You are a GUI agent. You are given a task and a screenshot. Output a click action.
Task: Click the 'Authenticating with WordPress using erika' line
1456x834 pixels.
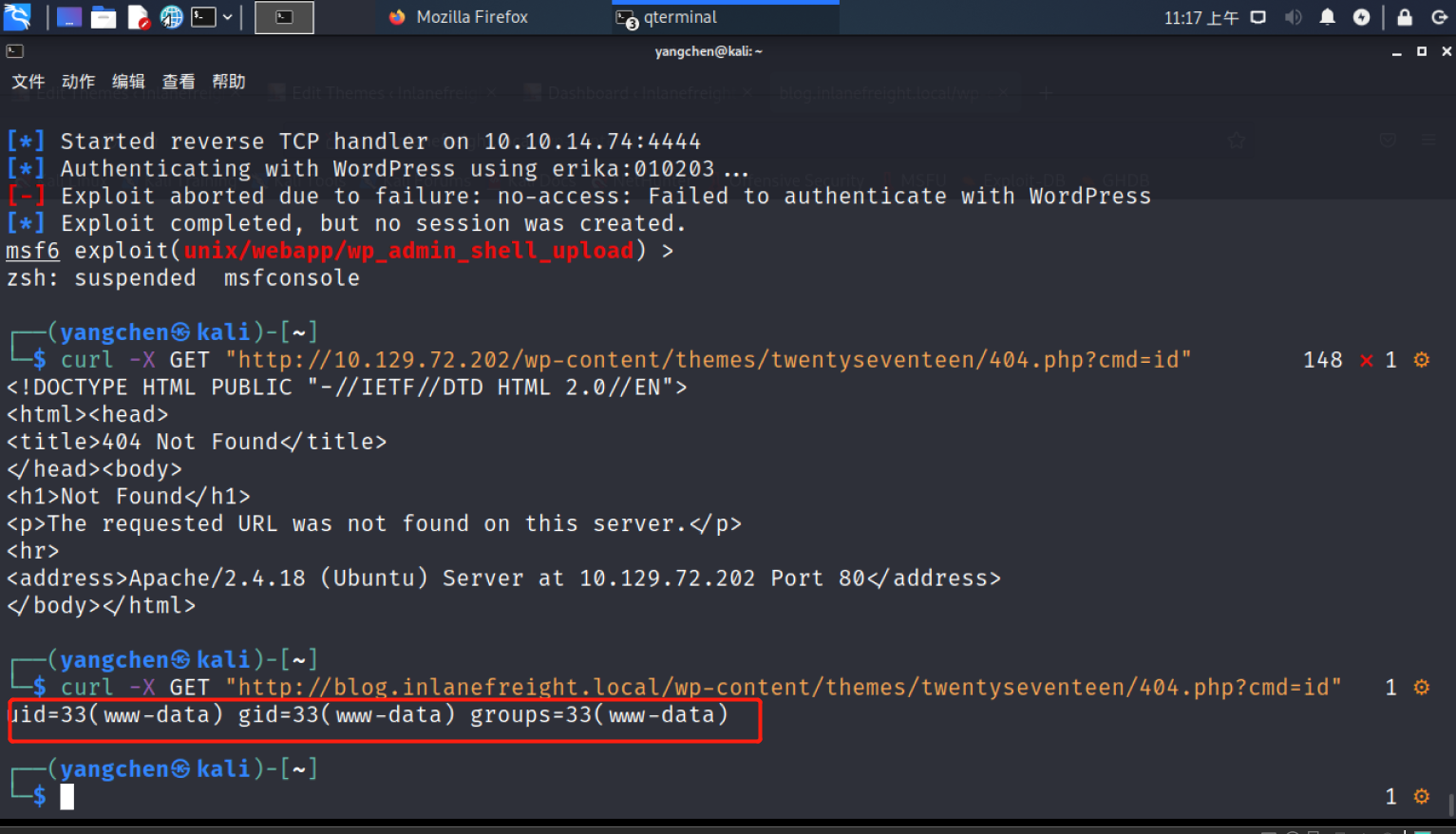(377, 169)
